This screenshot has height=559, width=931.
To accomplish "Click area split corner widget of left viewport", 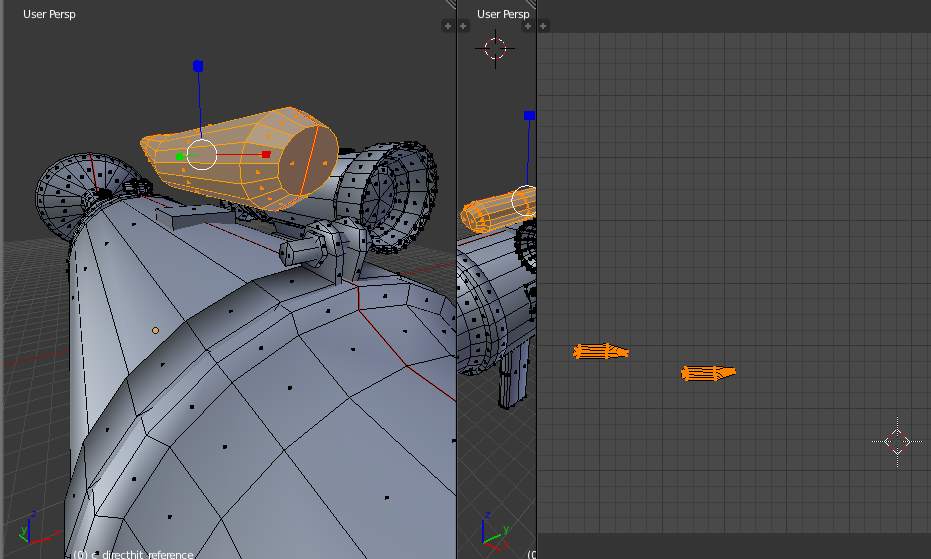I will pos(450,5).
